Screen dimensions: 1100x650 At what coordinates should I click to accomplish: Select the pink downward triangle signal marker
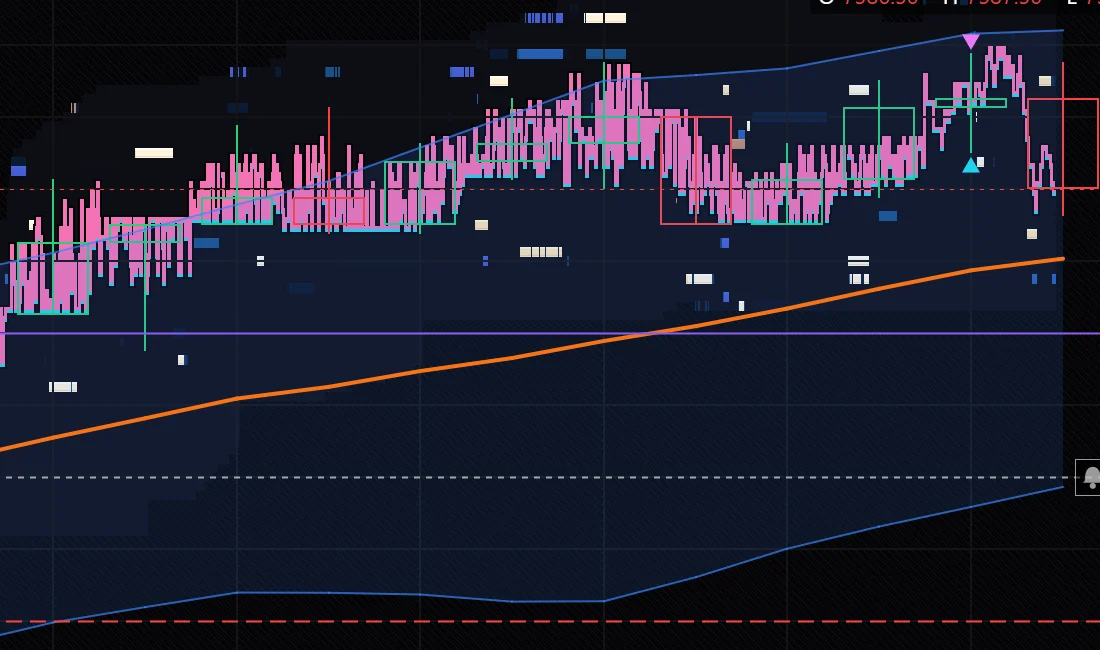click(971, 41)
